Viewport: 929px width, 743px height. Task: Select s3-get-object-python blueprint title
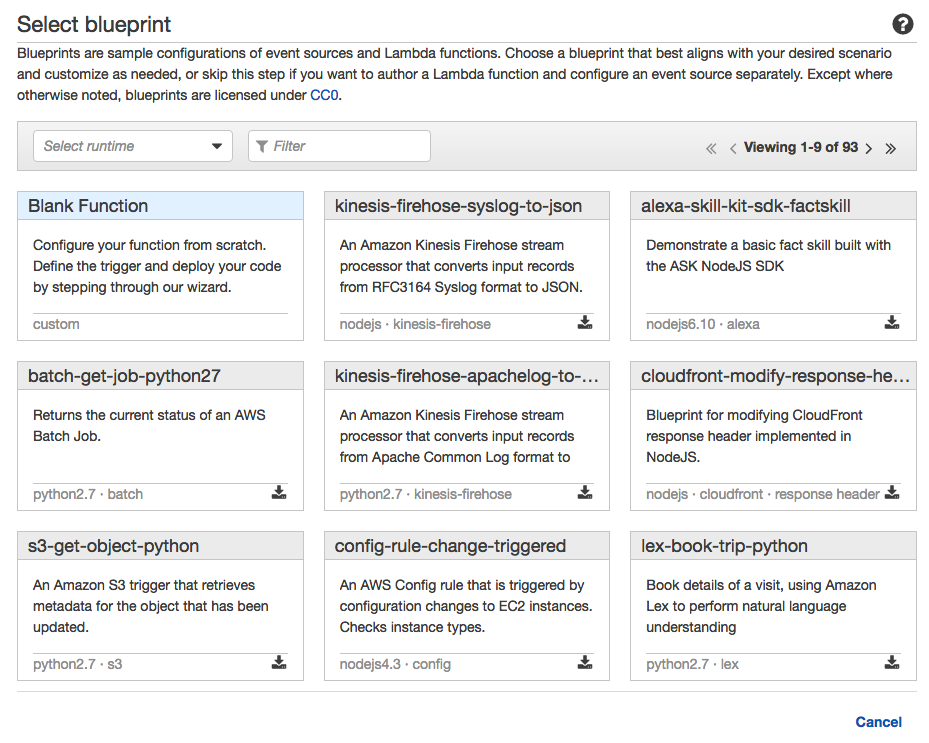[113, 546]
